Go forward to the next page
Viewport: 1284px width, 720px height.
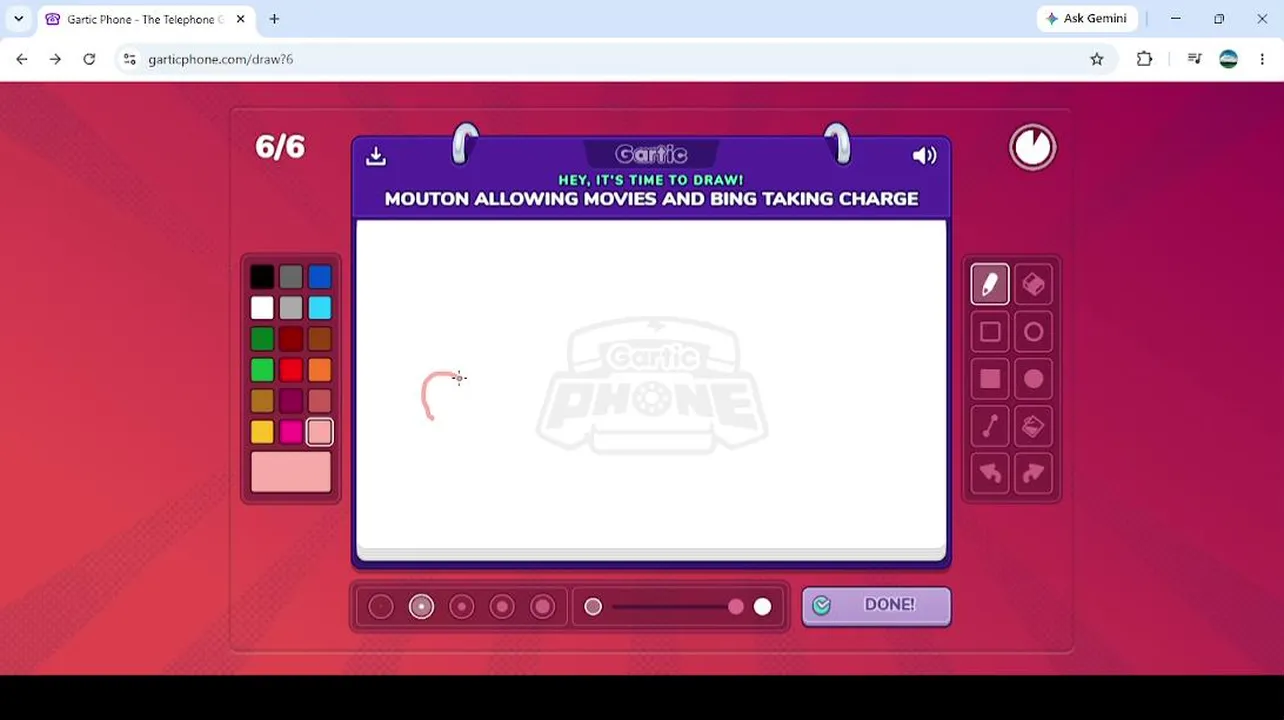pos(55,60)
